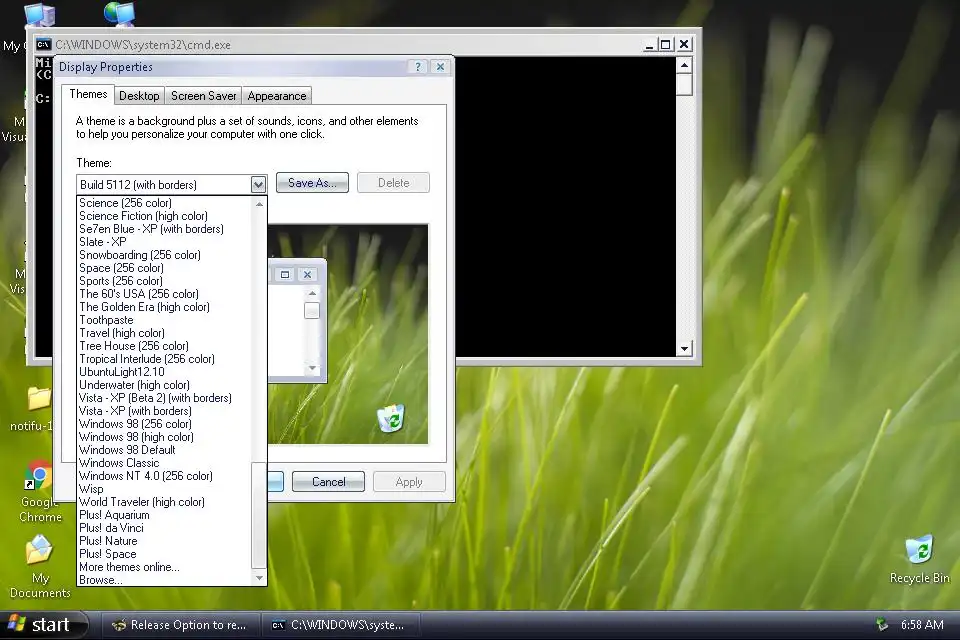The image size is (960, 640).
Task: Click the Cancel button
Action: [328, 481]
